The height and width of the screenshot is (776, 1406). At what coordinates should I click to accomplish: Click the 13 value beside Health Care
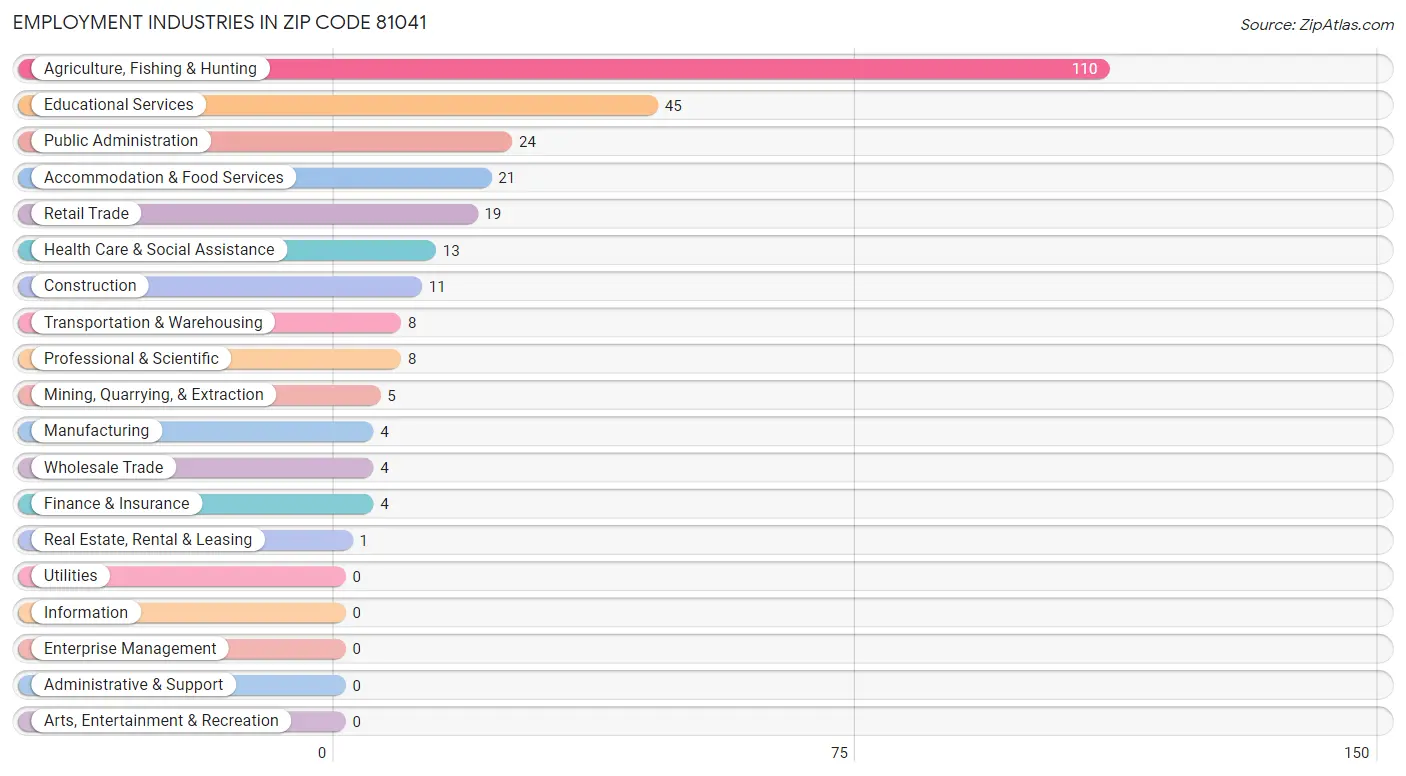(451, 251)
